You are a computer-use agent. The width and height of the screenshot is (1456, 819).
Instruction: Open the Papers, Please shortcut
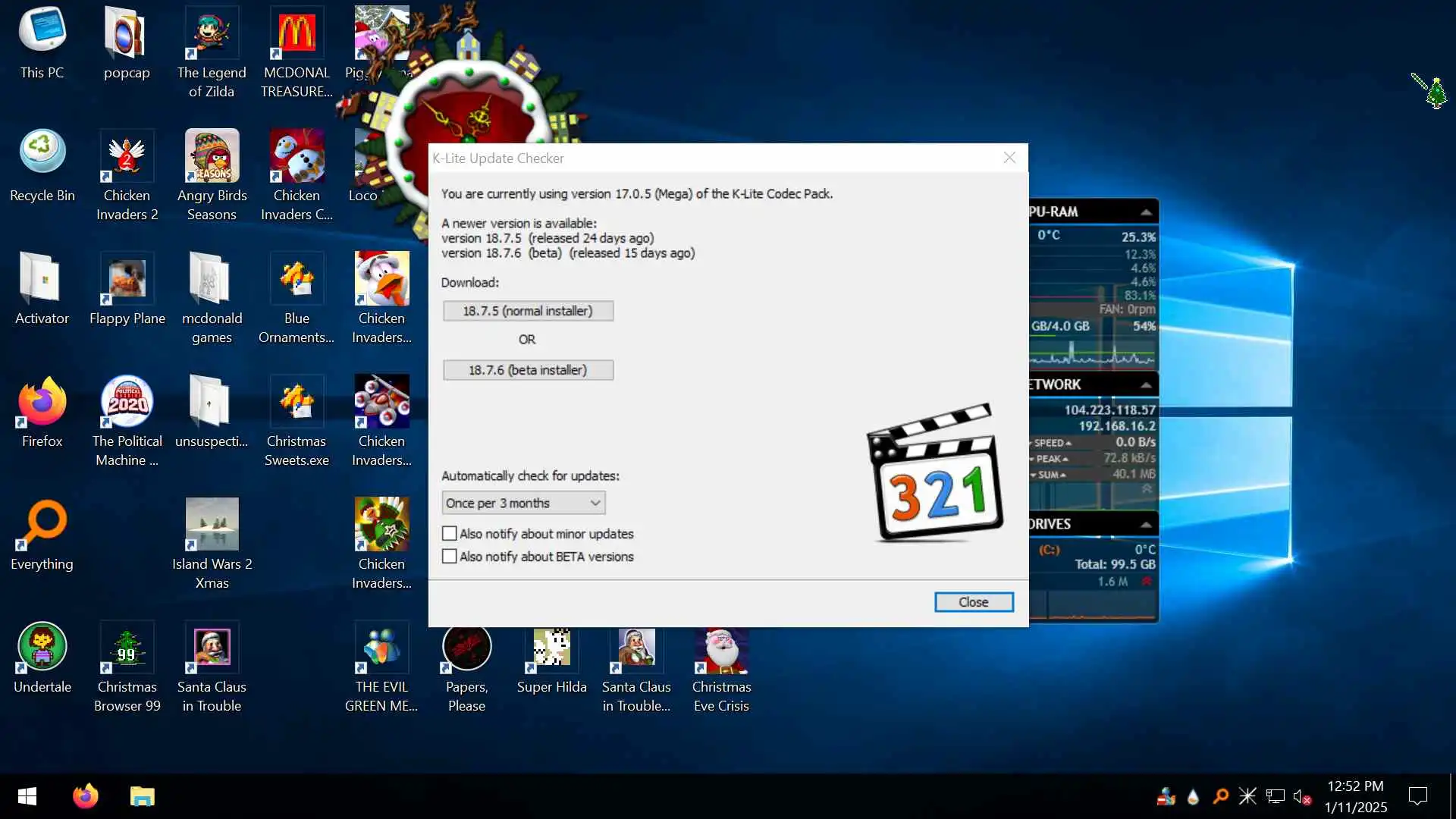[x=466, y=647]
